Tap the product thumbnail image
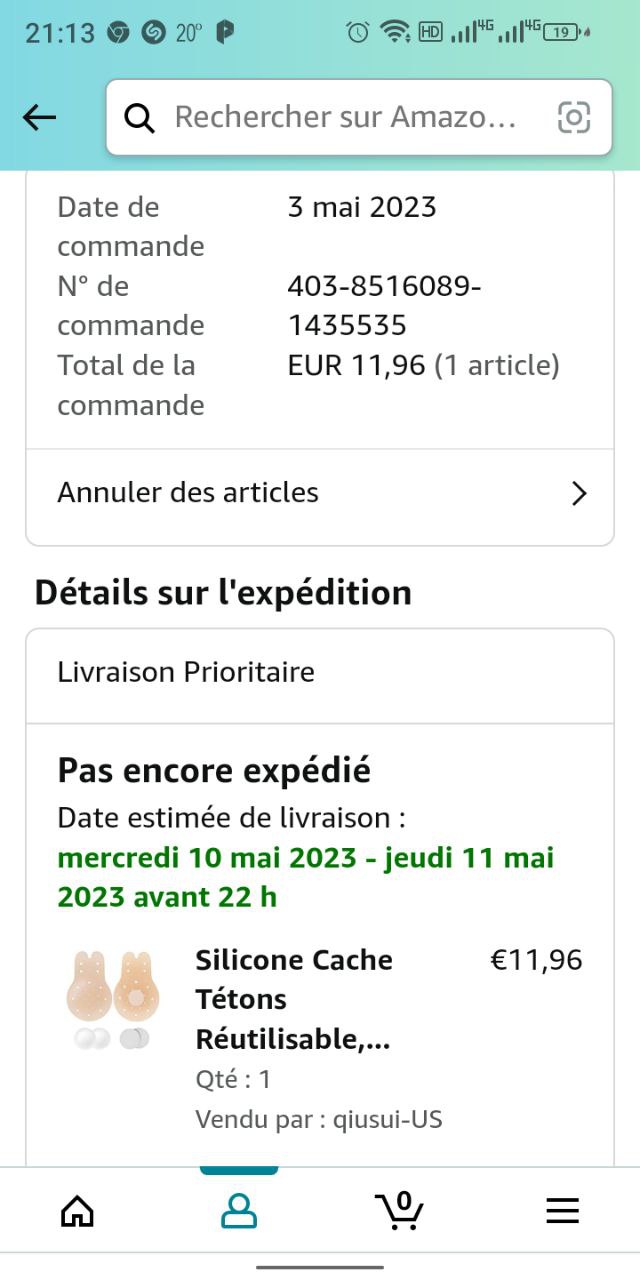 coord(112,999)
